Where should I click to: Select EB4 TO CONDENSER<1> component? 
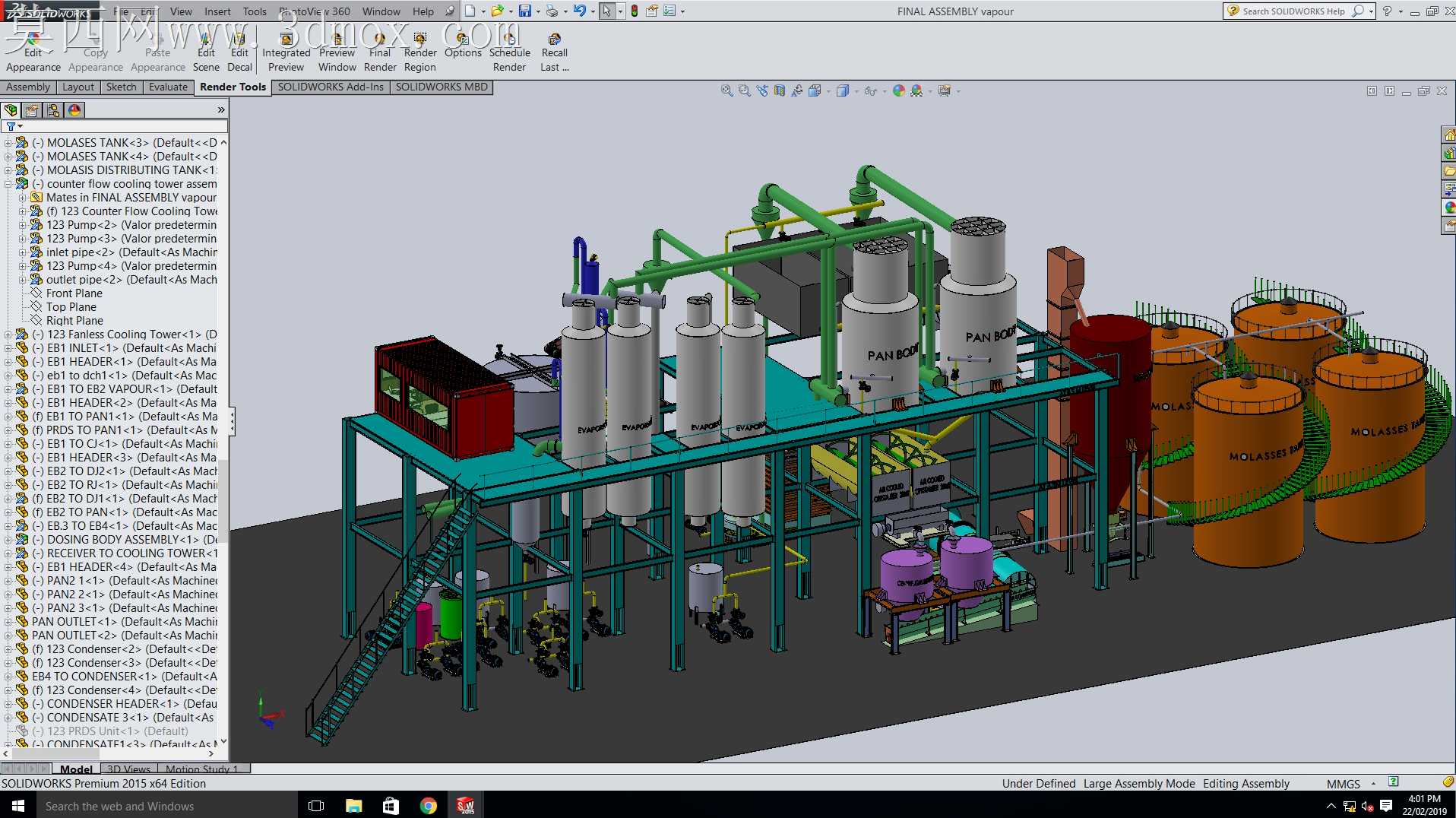tap(124, 677)
